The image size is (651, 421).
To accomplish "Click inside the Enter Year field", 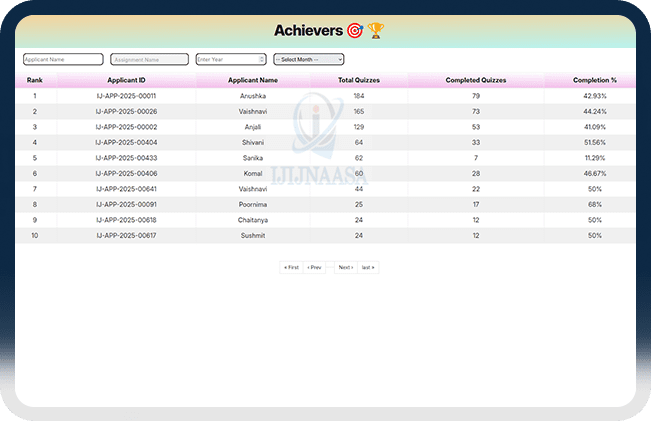I will pyautogui.click(x=225, y=60).
